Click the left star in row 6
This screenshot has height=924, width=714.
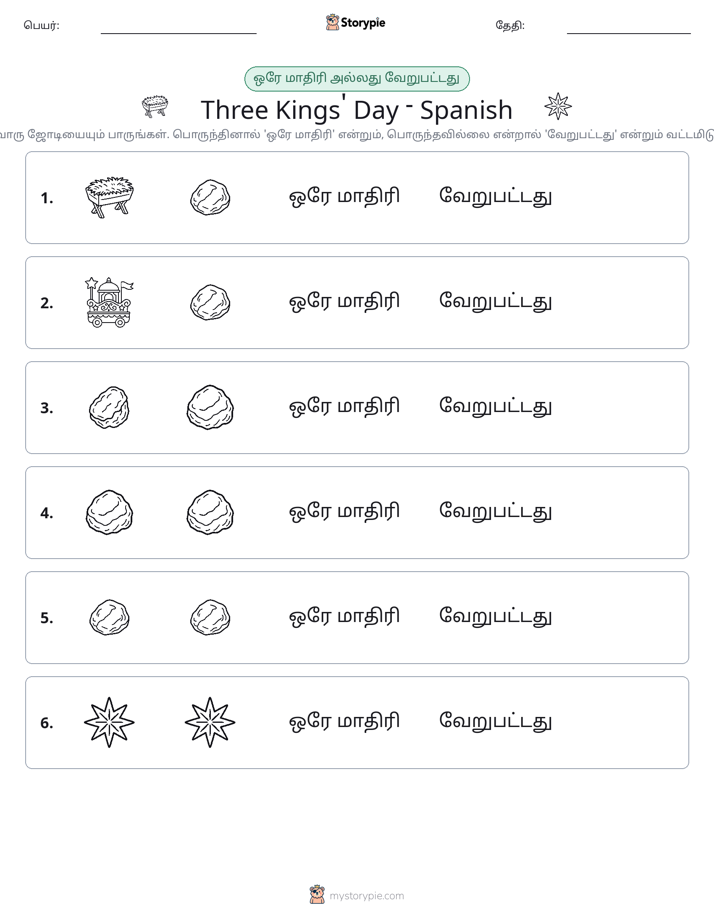pos(109,722)
